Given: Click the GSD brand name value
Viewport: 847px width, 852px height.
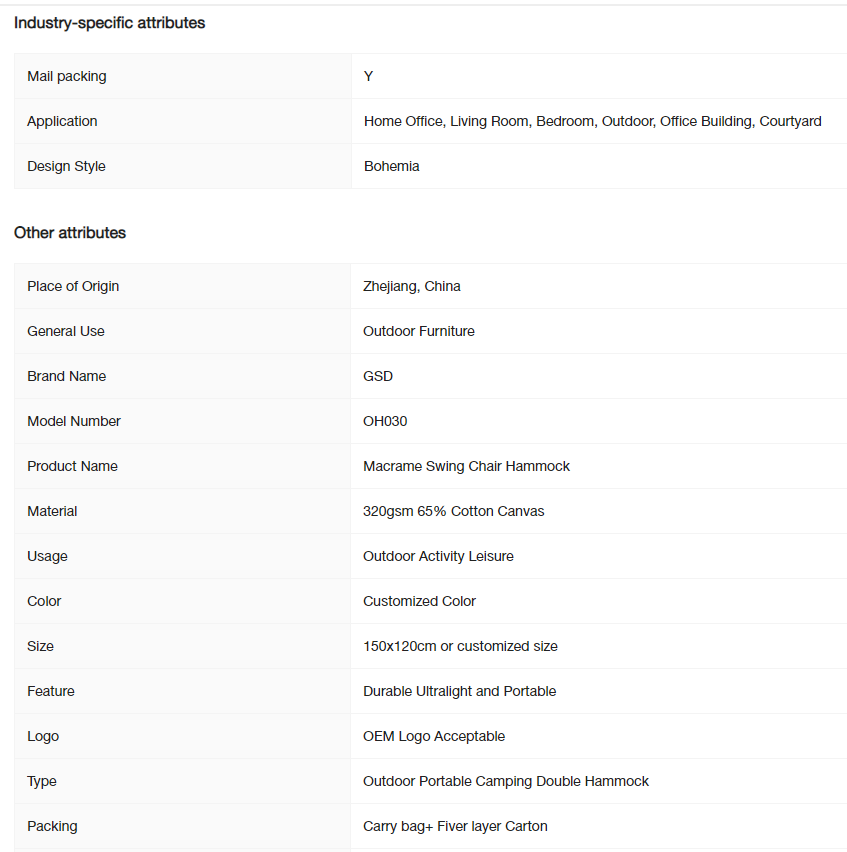Looking at the screenshot, I should point(378,377).
